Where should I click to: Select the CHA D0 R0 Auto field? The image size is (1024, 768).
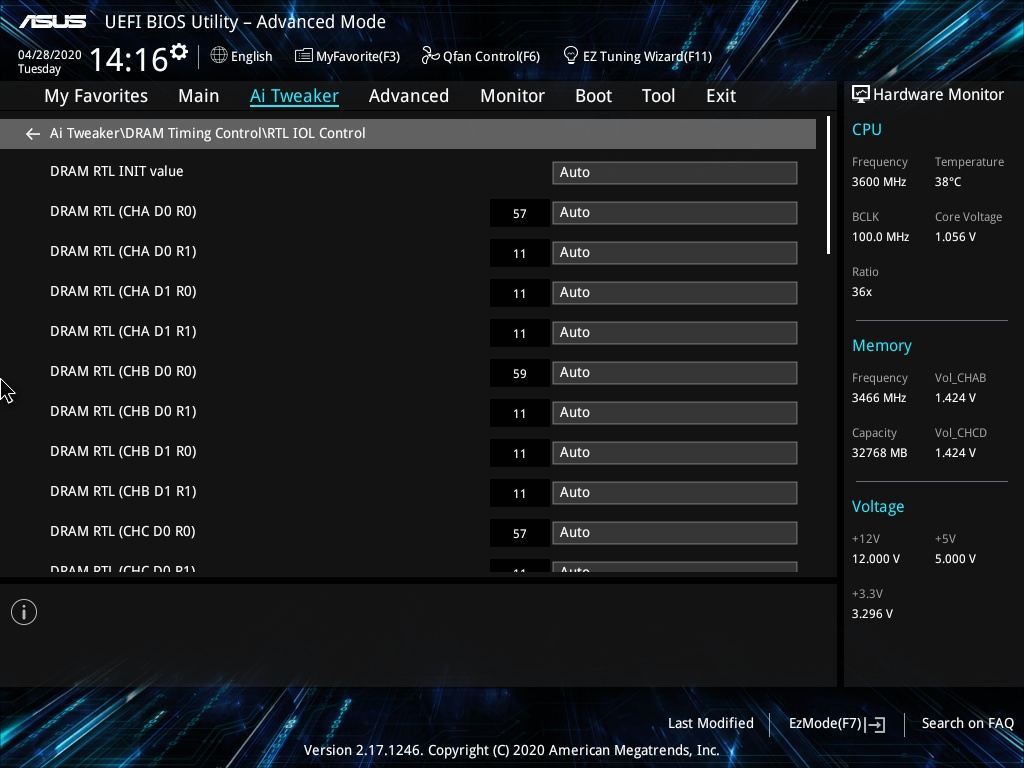point(675,212)
